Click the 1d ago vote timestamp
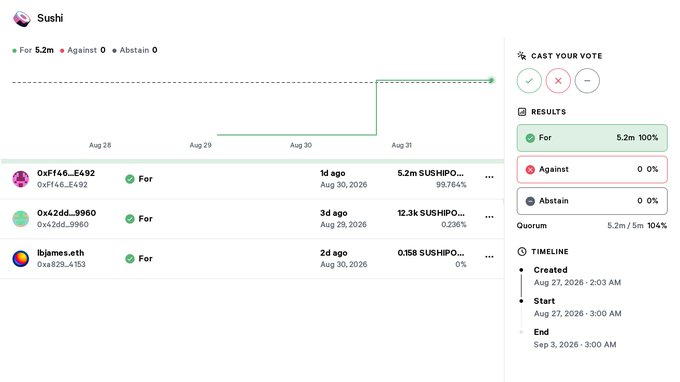The height and width of the screenshot is (382, 680). [x=333, y=173]
